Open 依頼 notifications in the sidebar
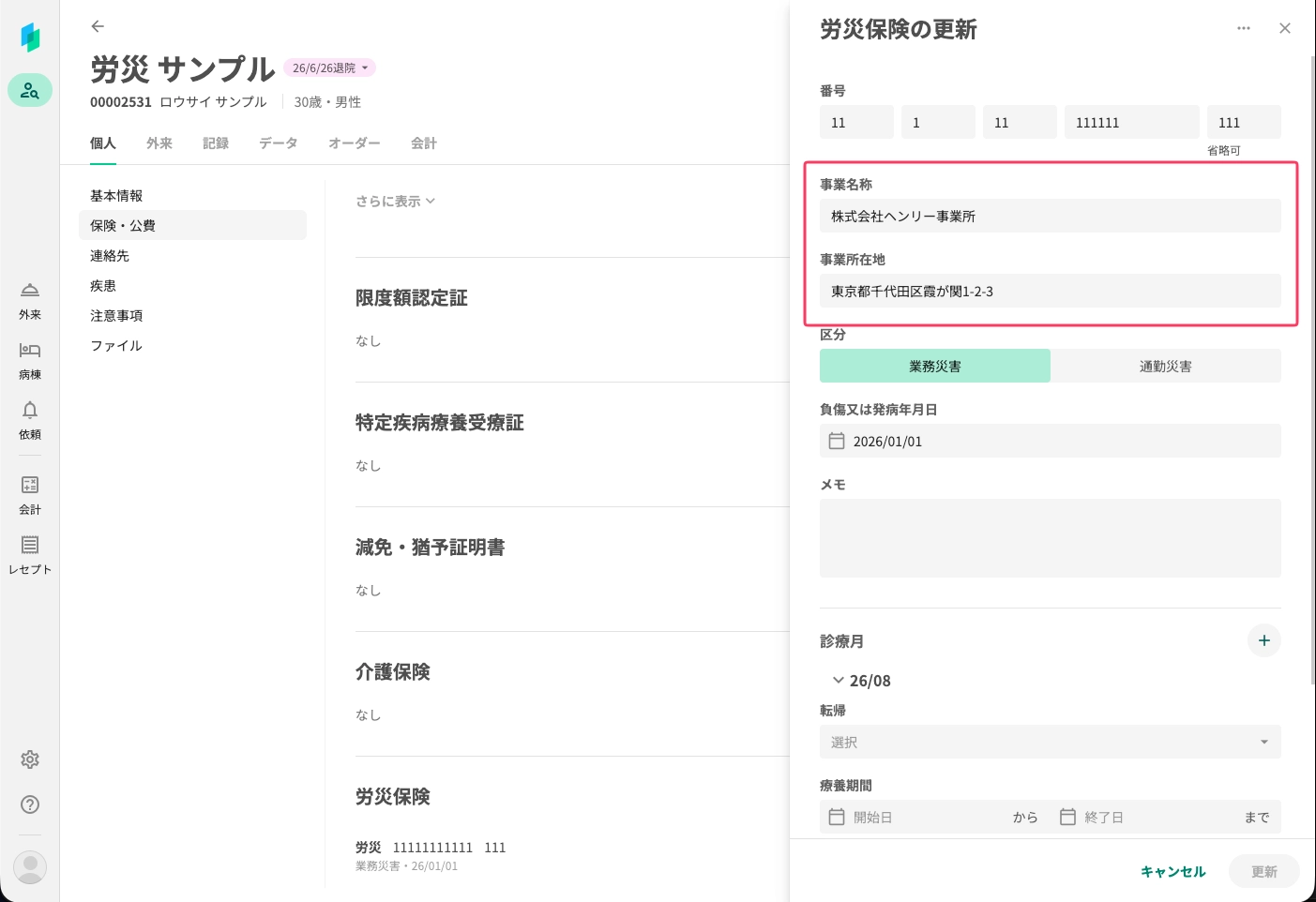1316x902 pixels. (30, 421)
